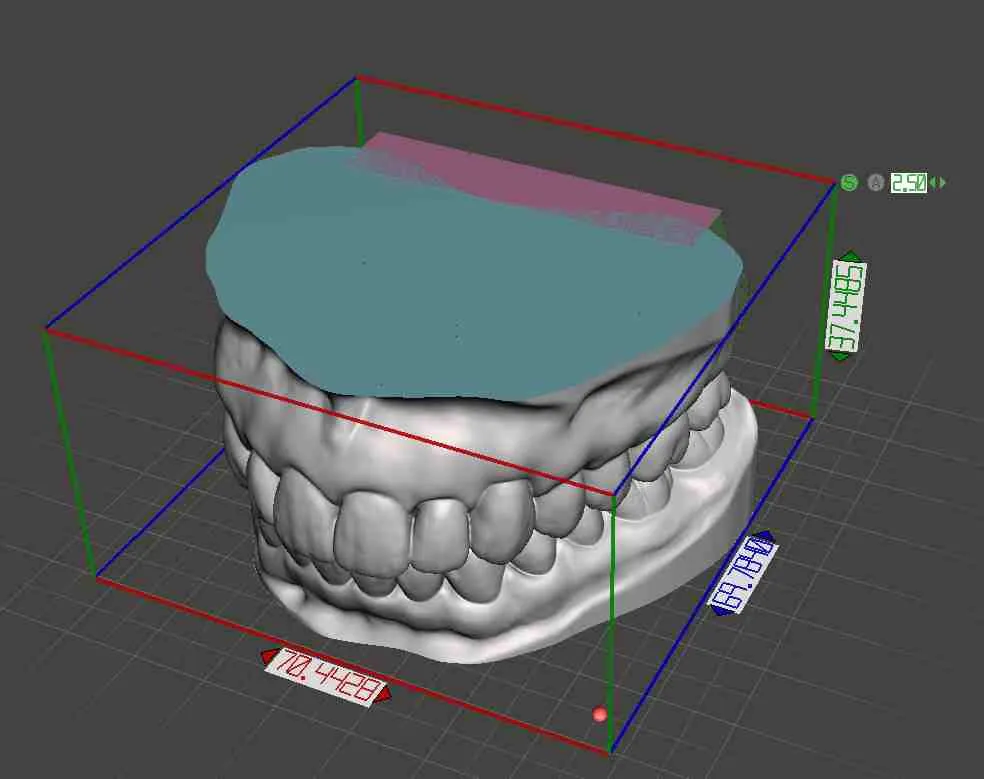Click blue arrow above 69.7640 label
Image resolution: width=984 pixels, height=779 pixels.
click(764, 535)
